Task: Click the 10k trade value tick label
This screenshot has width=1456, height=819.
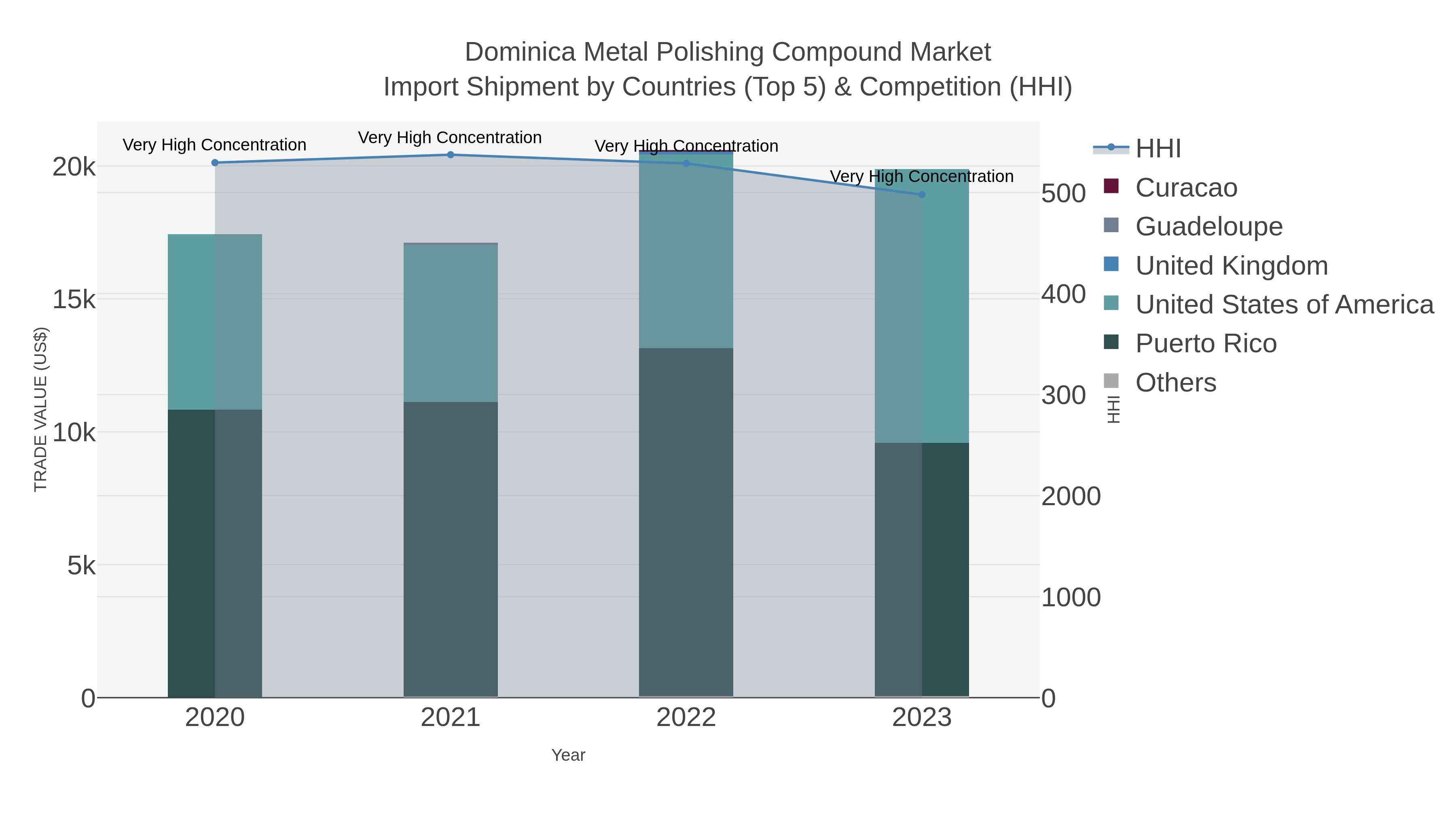Action: tap(74, 433)
